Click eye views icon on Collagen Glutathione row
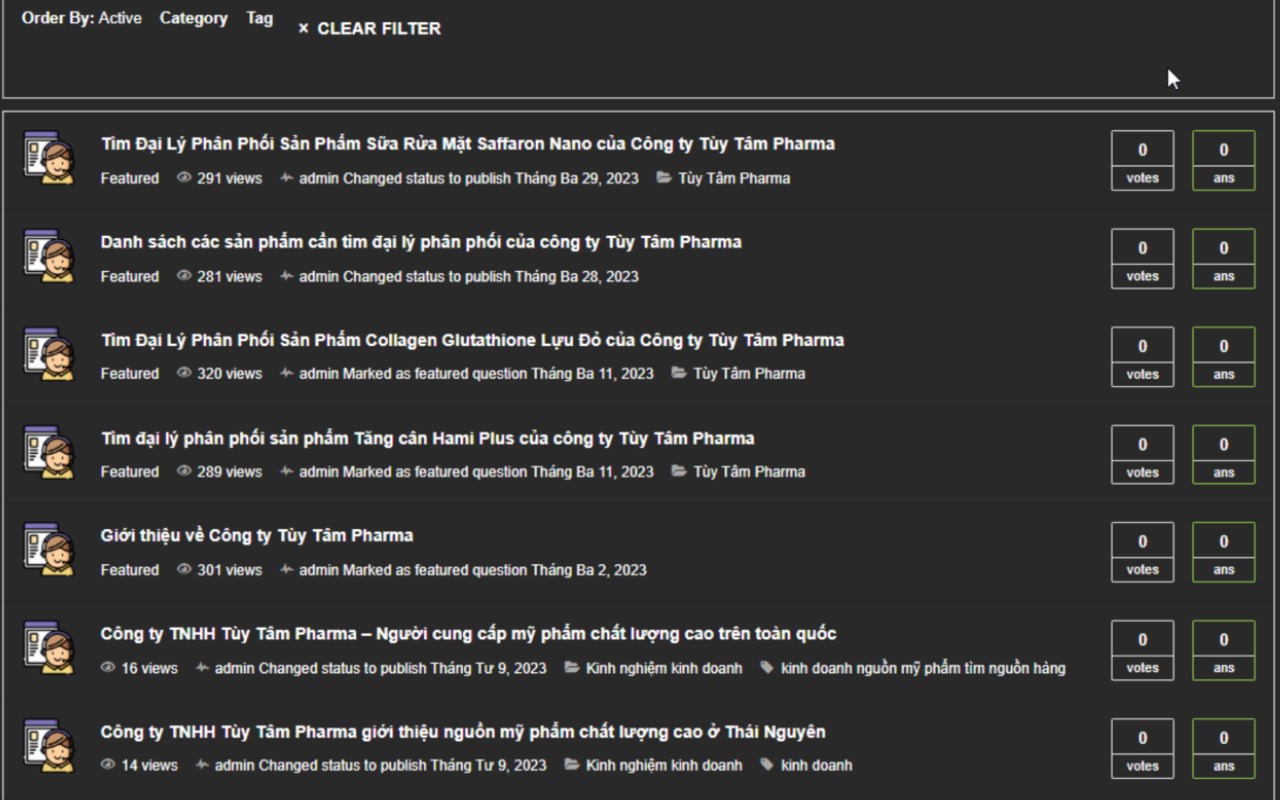Viewport: 1280px width, 800px height. 184,373
